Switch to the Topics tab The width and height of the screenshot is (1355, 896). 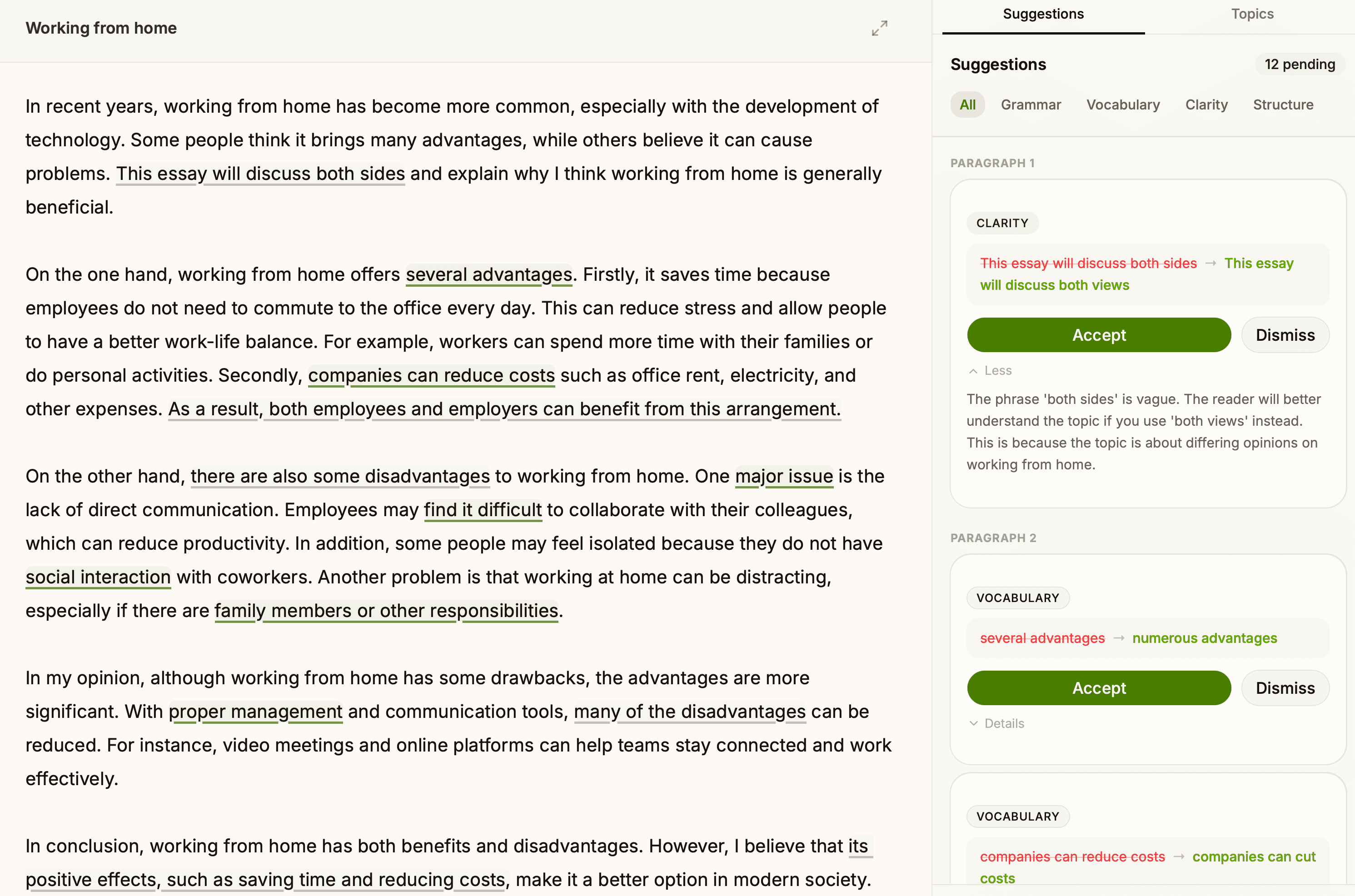click(x=1251, y=14)
